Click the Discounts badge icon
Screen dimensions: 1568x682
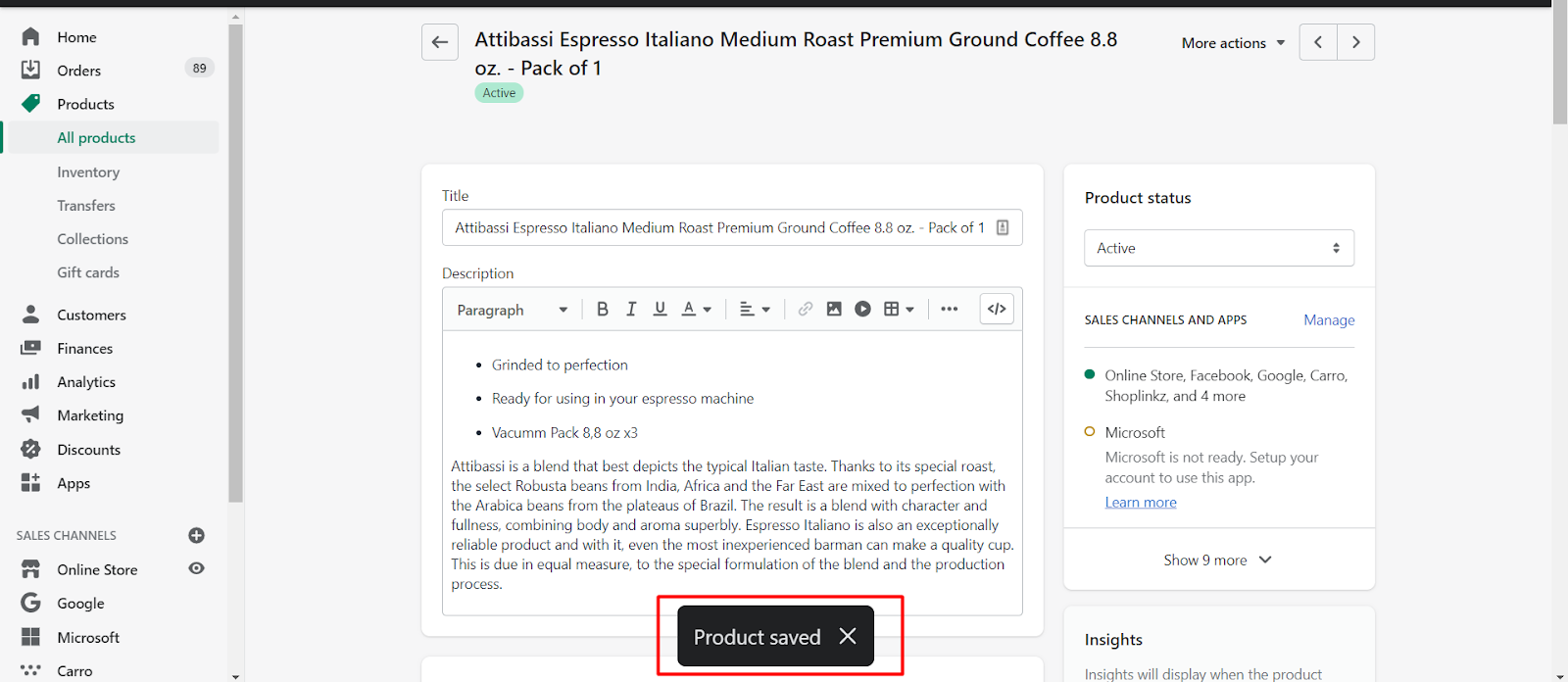point(30,449)
